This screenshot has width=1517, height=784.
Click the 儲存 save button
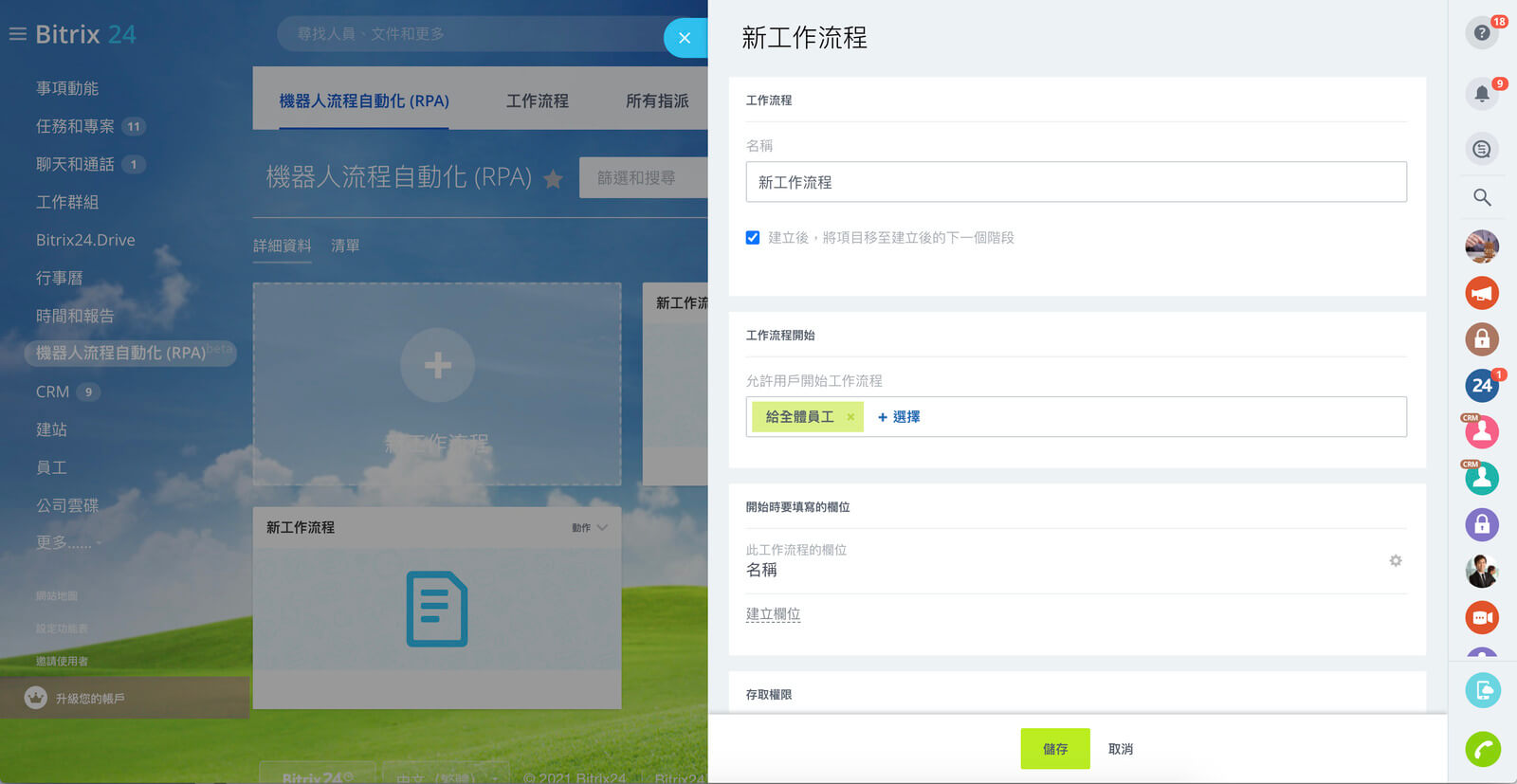[1055, 749]
